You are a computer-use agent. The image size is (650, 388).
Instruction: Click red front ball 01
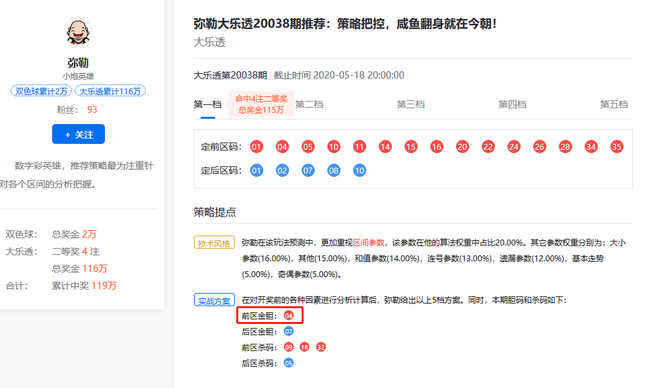tap(257, 146)
